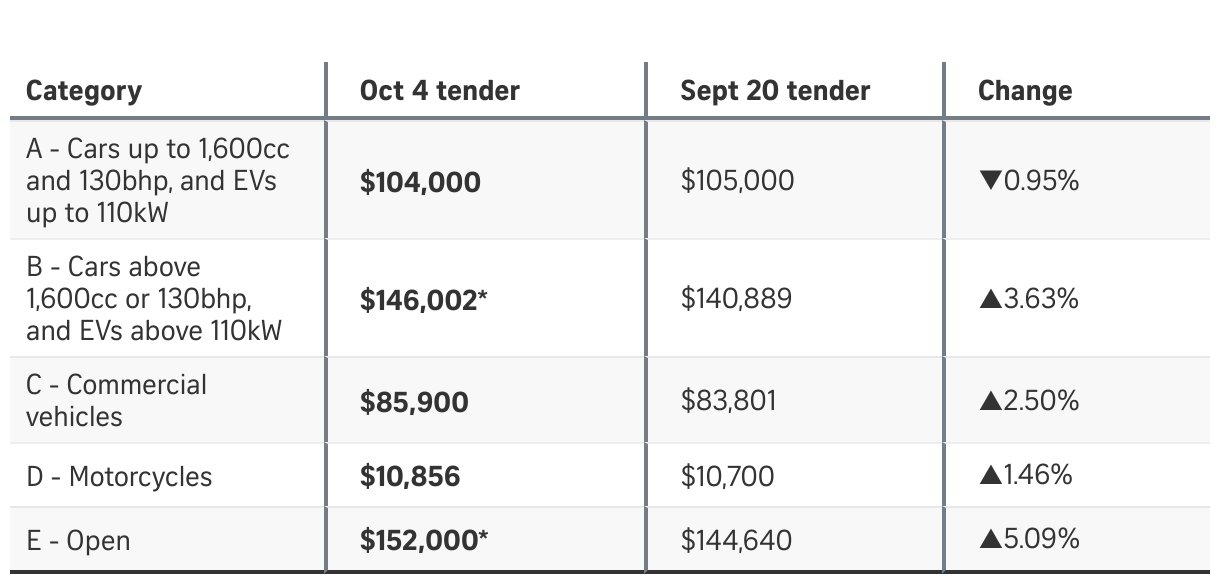Click the $10,856 motorcycles price
This screenshot has width=1220, height=584.
point(410,476)
